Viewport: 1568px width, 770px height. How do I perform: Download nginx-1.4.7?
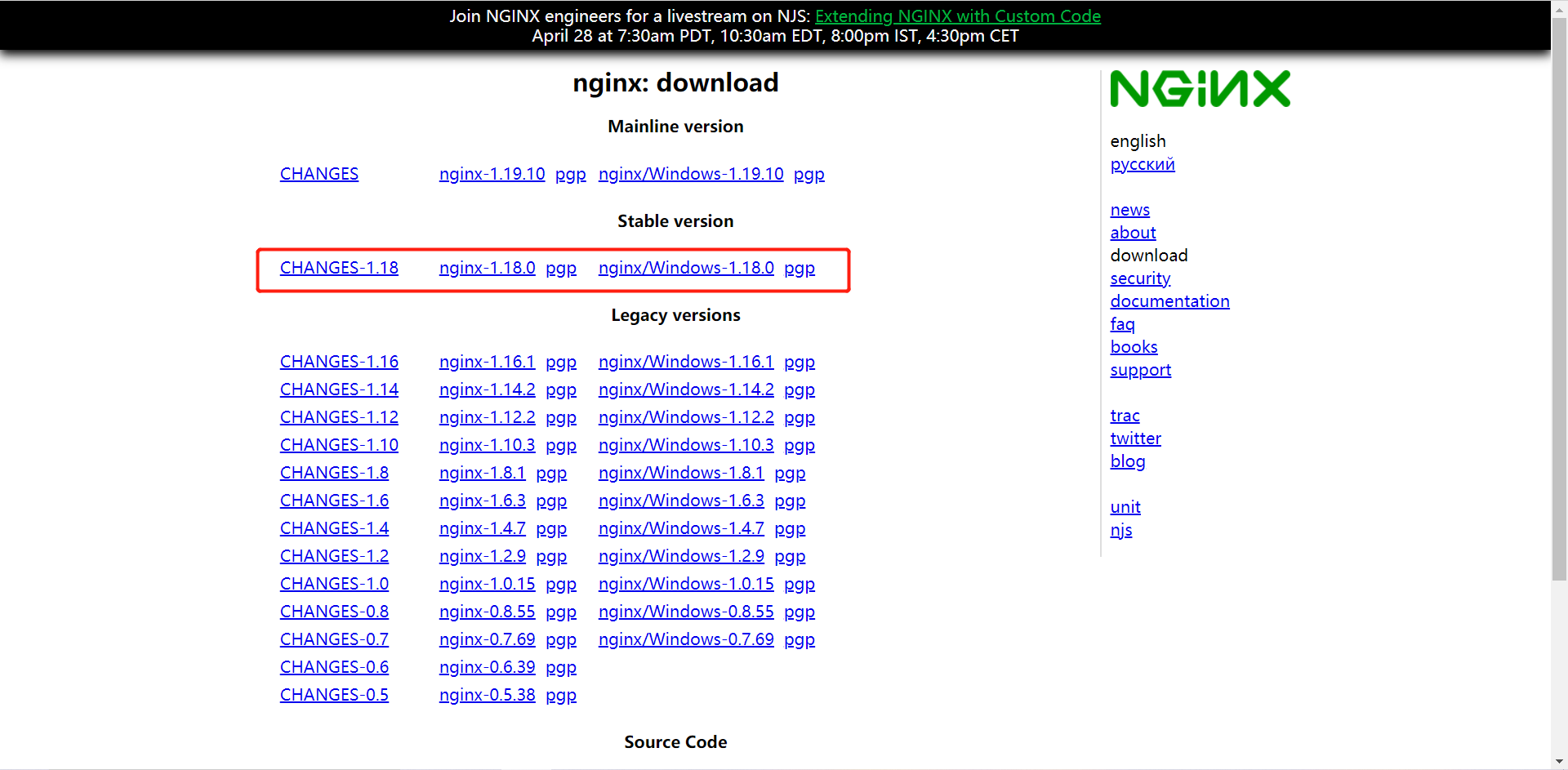[x=483, y=528]
